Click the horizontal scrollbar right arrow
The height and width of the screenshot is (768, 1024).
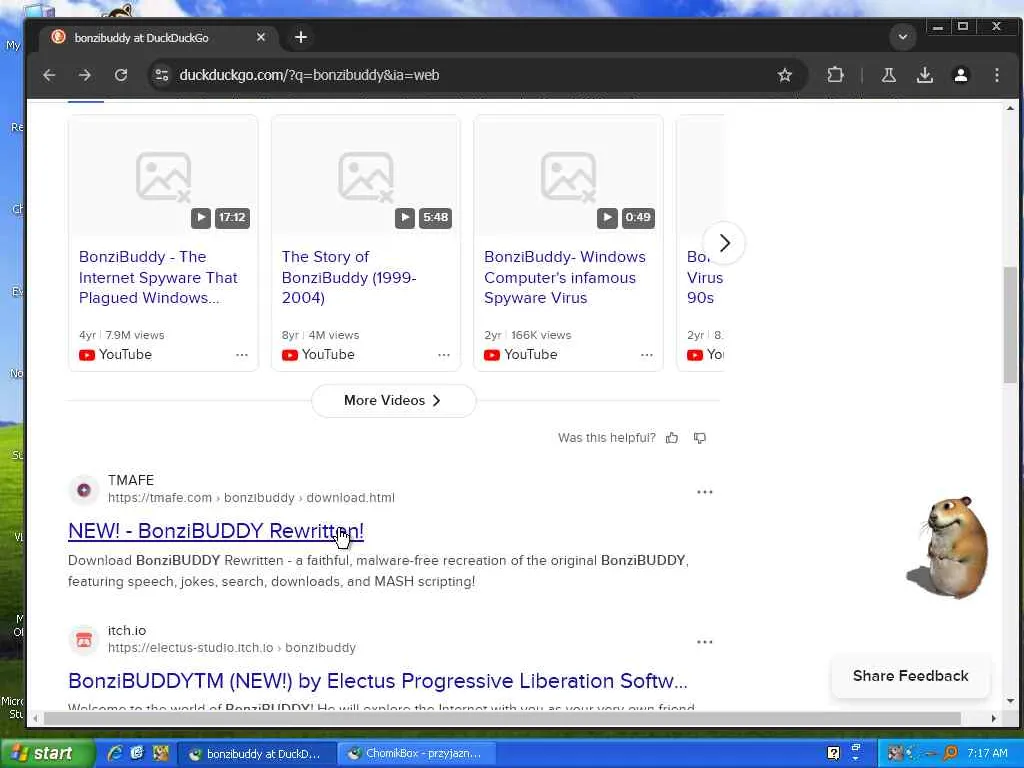[994, 718]
